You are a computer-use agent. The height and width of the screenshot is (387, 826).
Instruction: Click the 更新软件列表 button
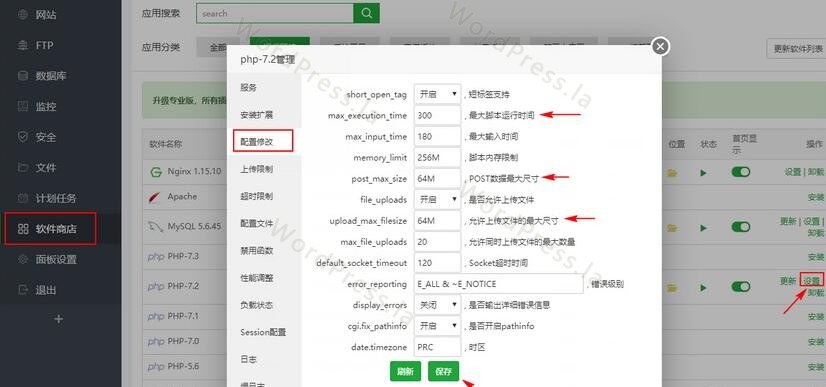pyautogui.click(x=796, y=48)
